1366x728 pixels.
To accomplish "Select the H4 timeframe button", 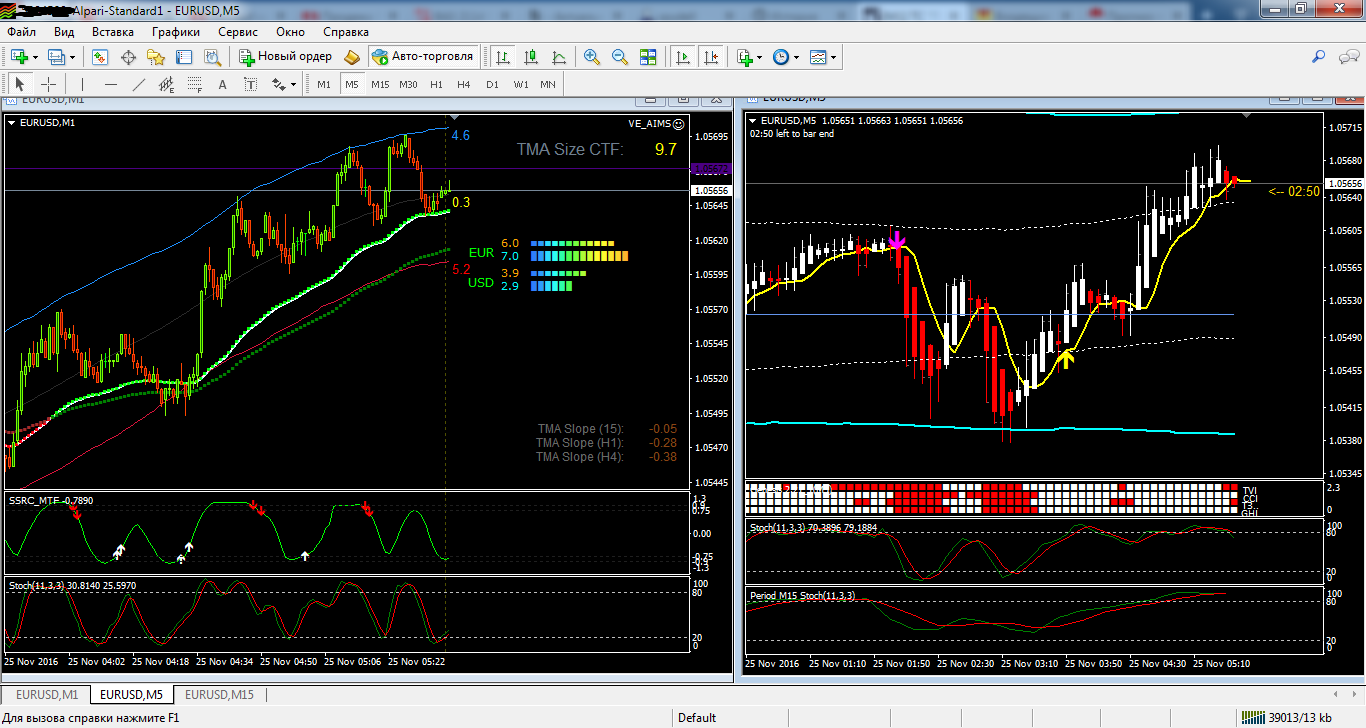I will pos(464,84).
